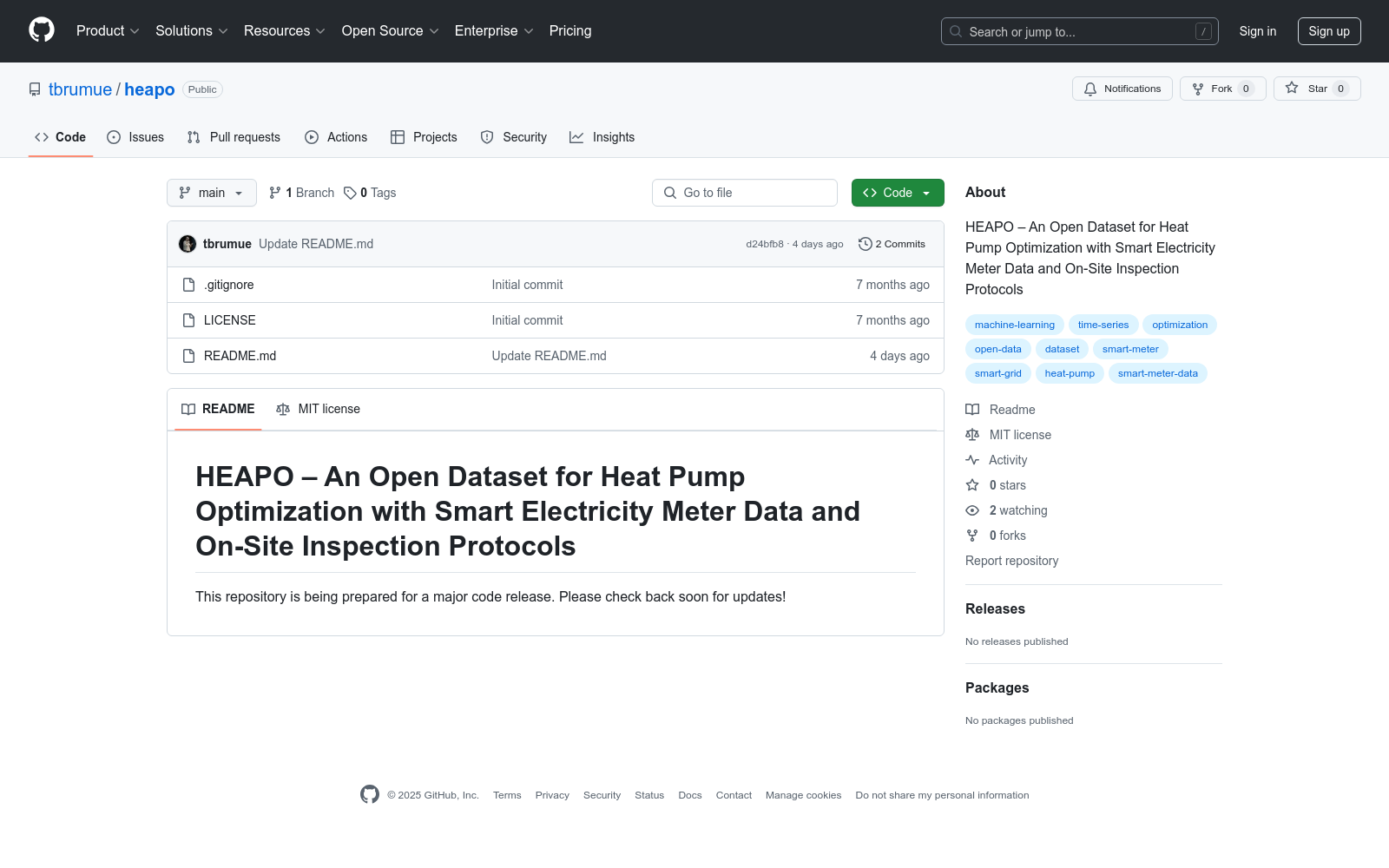Click the Go to file search field
The width and height of the screenshot is (1389, 868).
click(x=745, y=193)
